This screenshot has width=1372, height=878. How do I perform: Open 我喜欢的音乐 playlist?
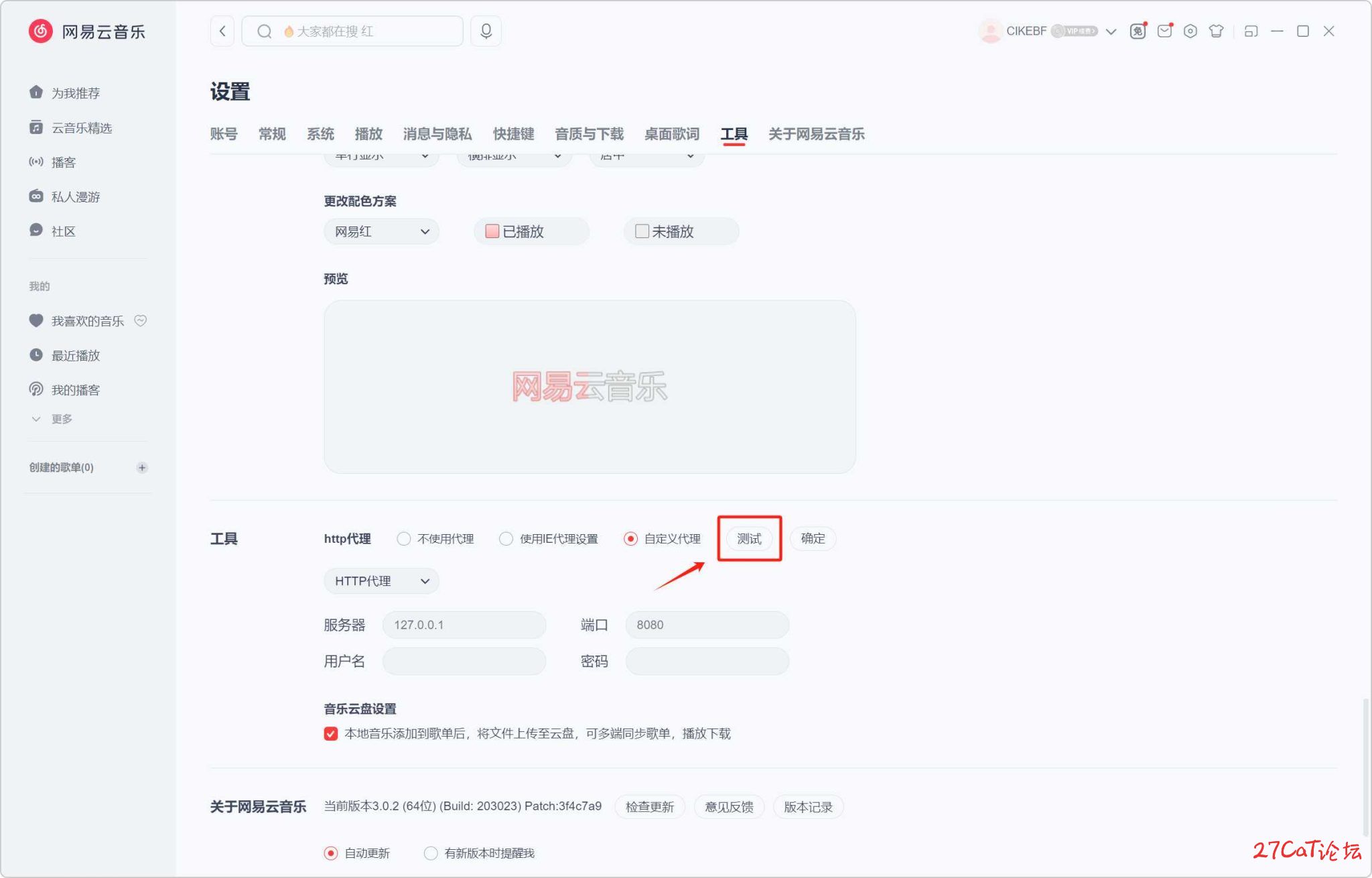[77, 321]
